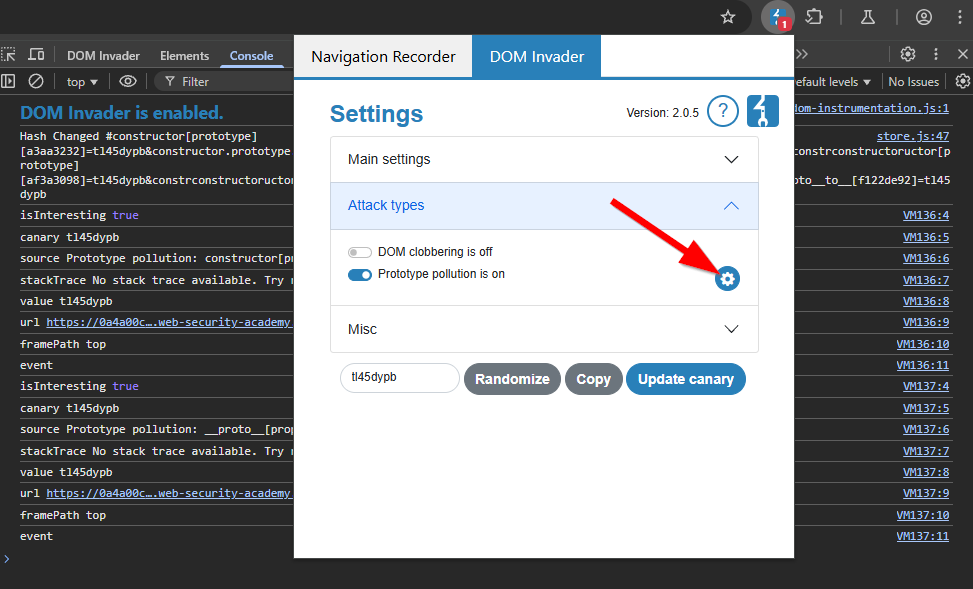Open url link beside VM137:9
This screenshot has height=589, width=973.
click(169, 493)
